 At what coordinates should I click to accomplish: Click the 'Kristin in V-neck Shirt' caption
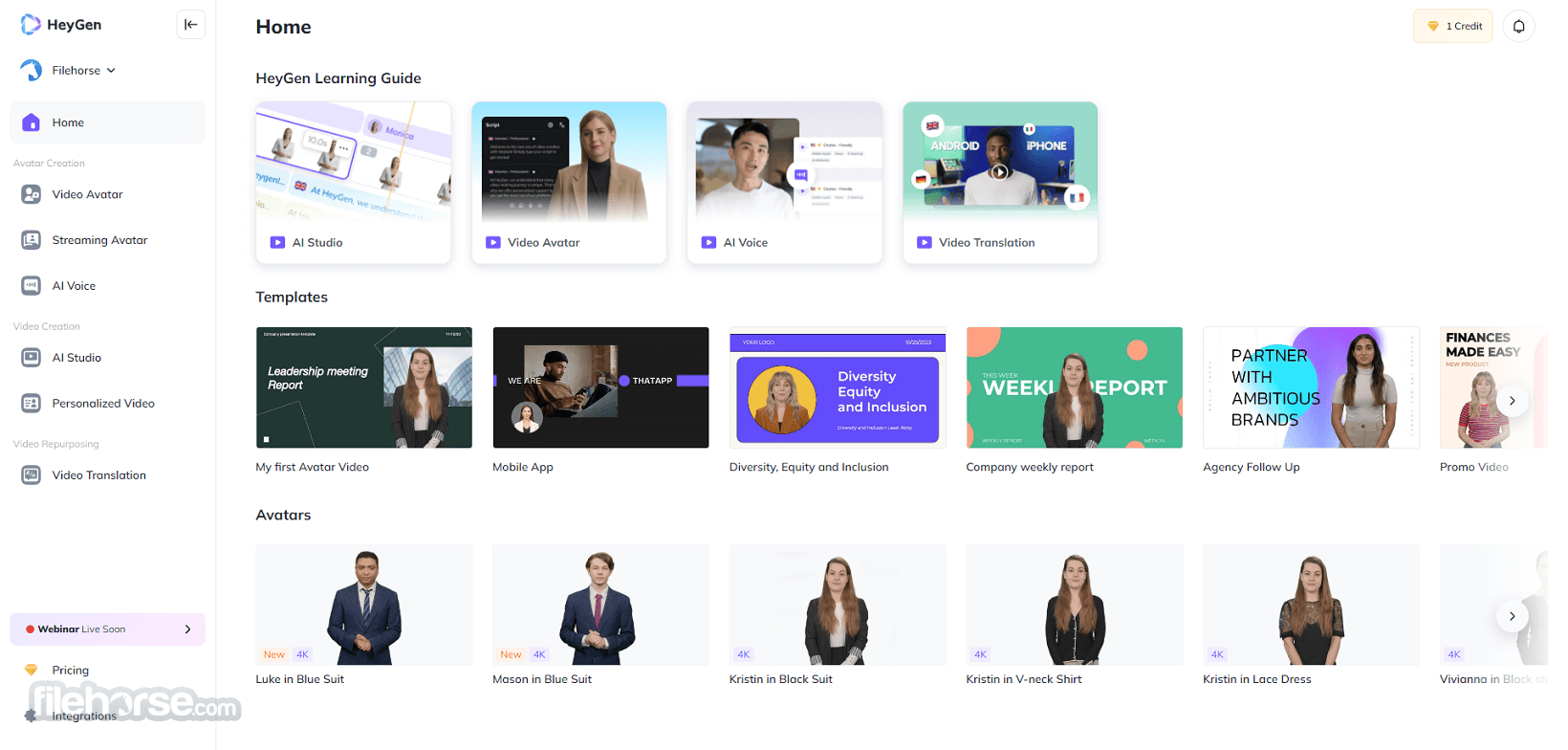[x=1024, y=679]
